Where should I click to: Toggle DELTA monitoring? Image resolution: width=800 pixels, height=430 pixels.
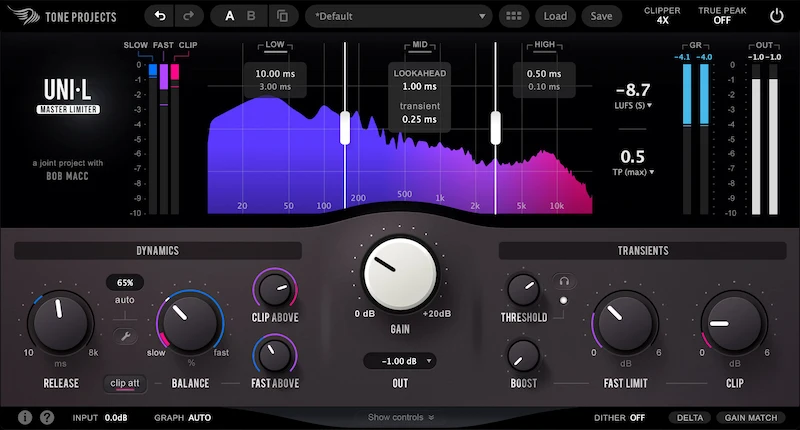point(690,418)
